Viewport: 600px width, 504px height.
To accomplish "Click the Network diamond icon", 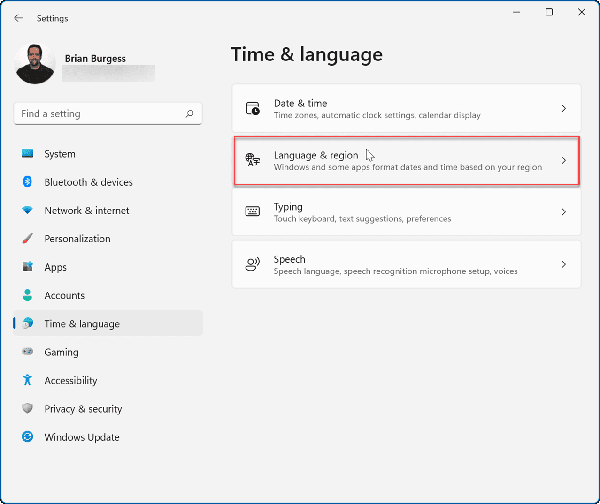I will 28,210.
